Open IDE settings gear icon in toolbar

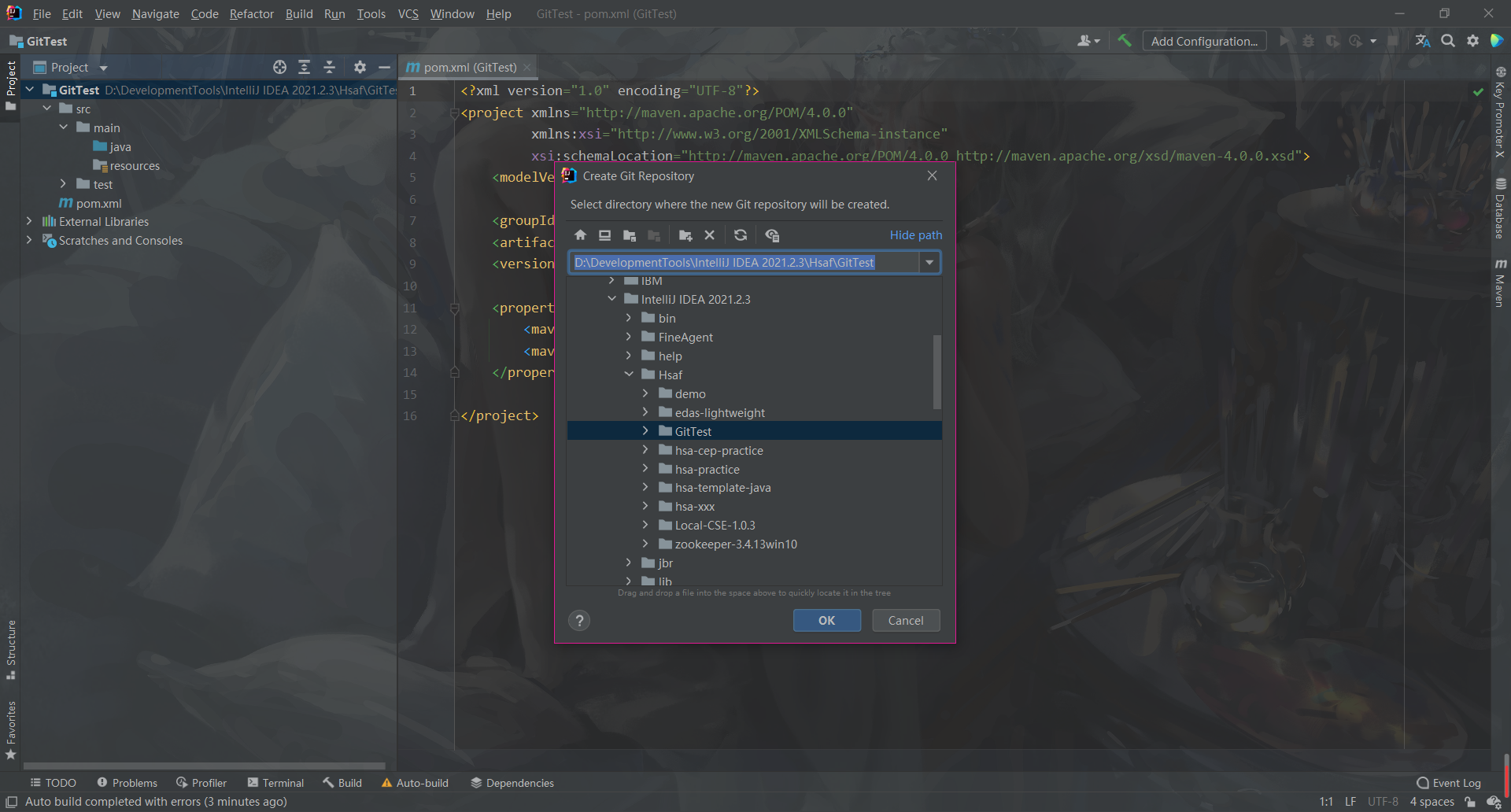click(1472, 41)
